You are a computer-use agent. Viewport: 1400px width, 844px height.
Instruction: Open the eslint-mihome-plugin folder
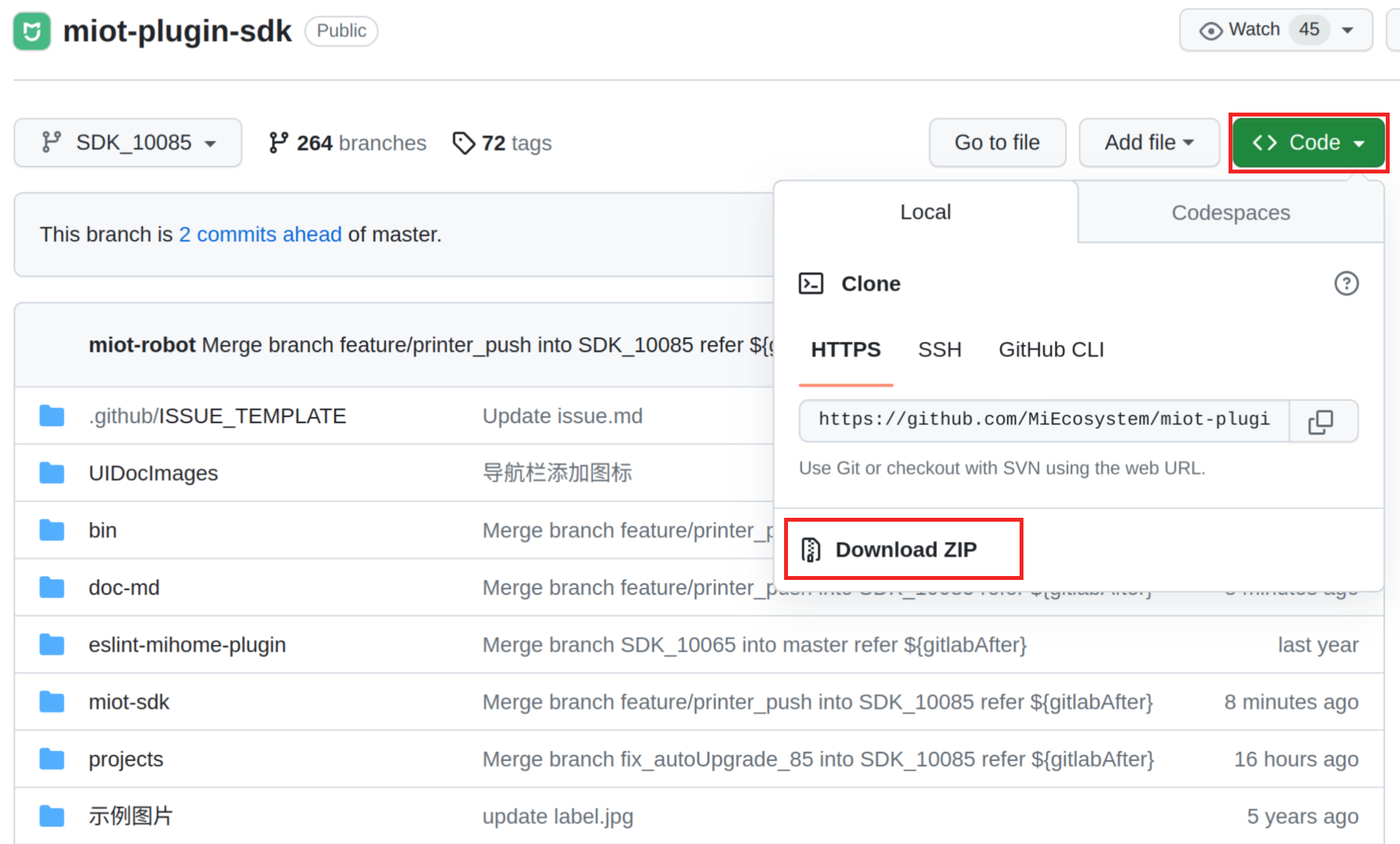pyautogui.click(x=187, y=645)
